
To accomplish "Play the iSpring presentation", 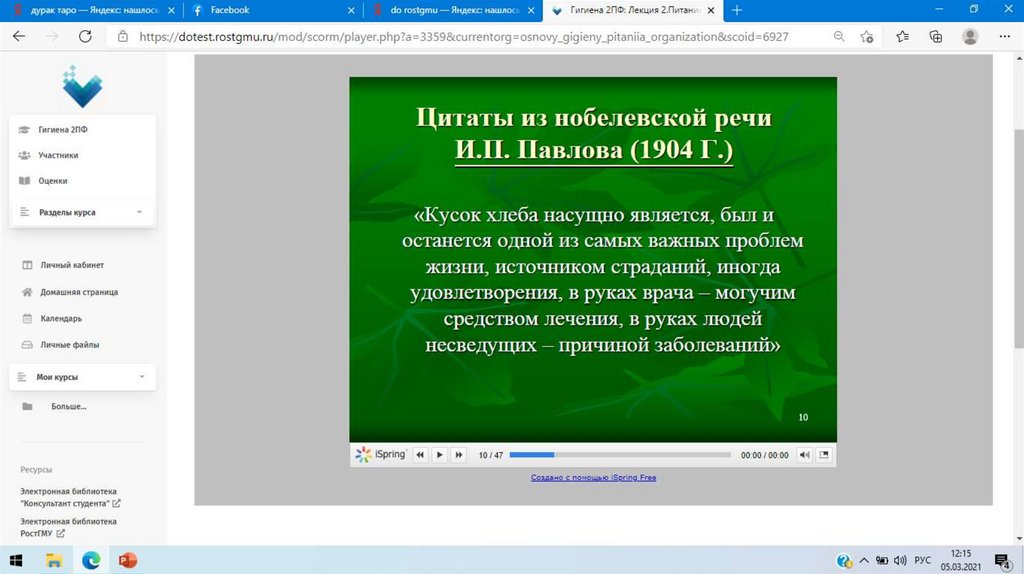I will [x=439, y=455].
